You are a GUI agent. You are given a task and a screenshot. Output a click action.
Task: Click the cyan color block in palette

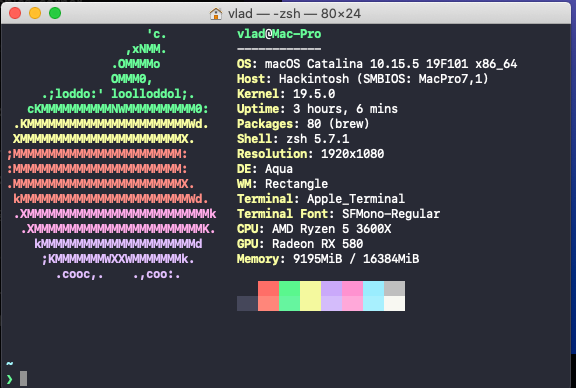pyautogui.click(x=374, y=296)
